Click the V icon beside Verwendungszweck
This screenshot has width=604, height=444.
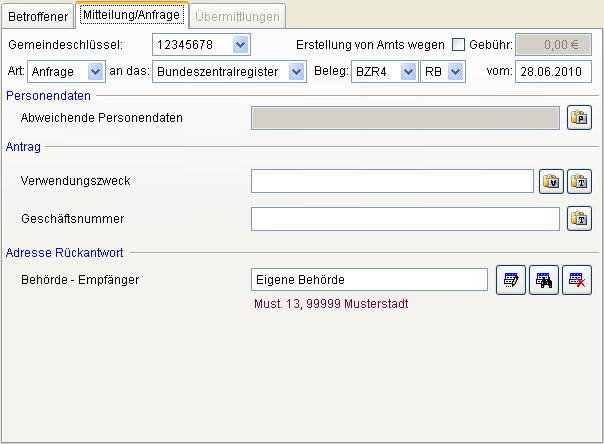click(552, 181)
